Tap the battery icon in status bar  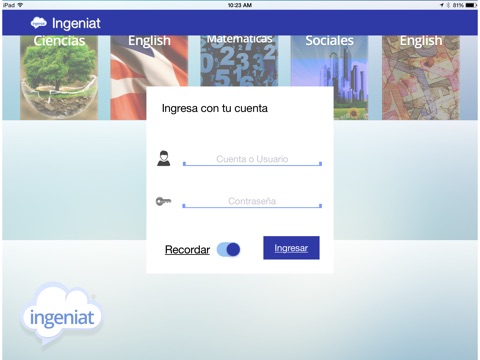(x=471, y=5)
